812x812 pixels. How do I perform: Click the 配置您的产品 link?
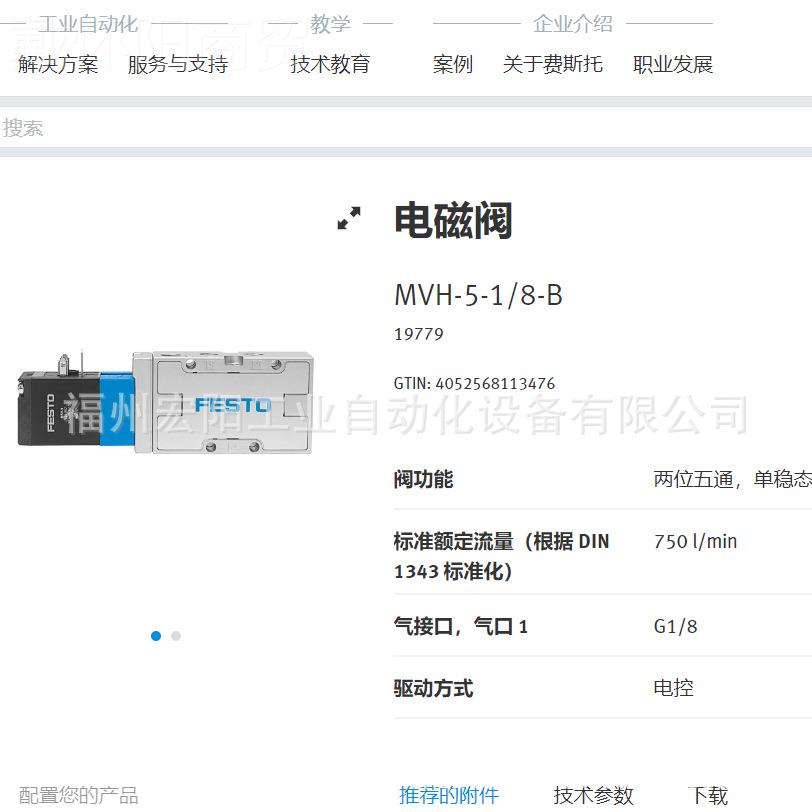point(79,795)
